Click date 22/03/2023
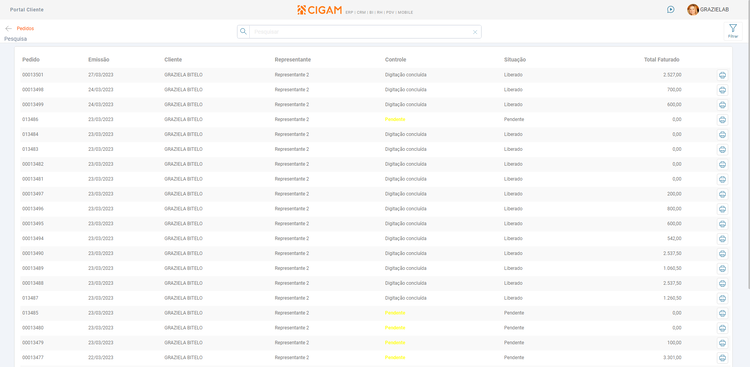Image resolution: width=750 pixels, height=367 pixels. tap(101, 357)
